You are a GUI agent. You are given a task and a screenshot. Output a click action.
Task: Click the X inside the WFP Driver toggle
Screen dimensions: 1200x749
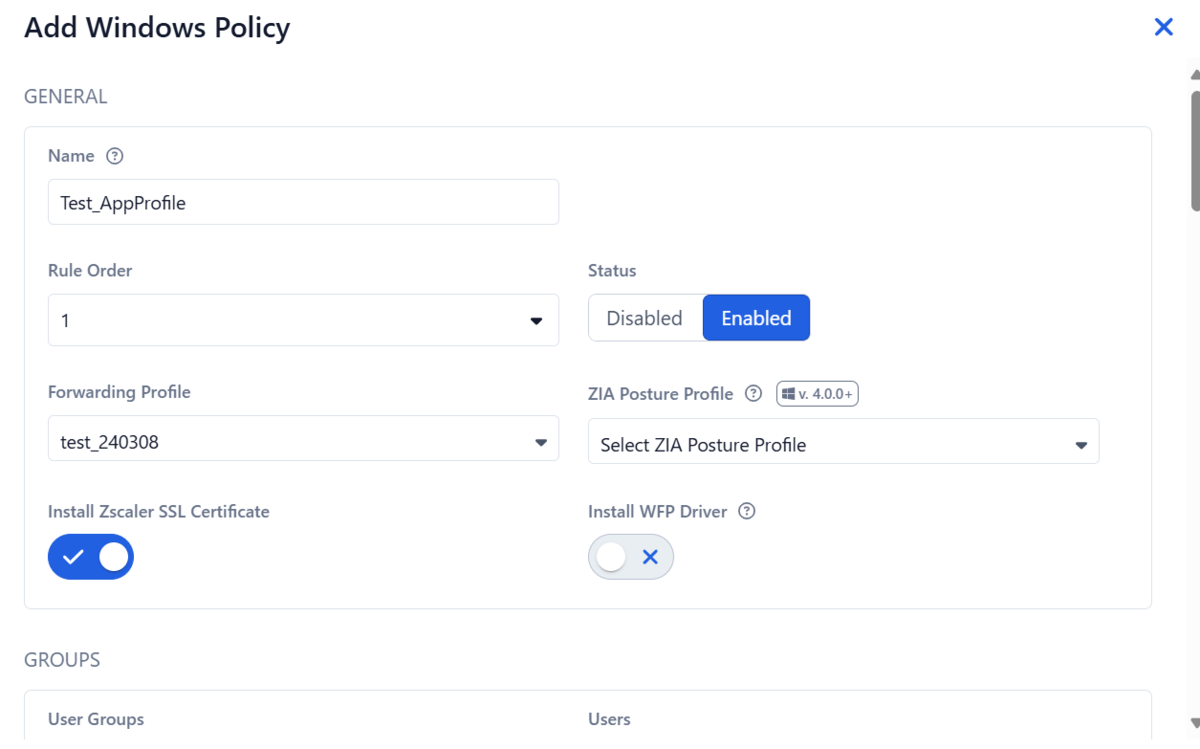point(651,556)
